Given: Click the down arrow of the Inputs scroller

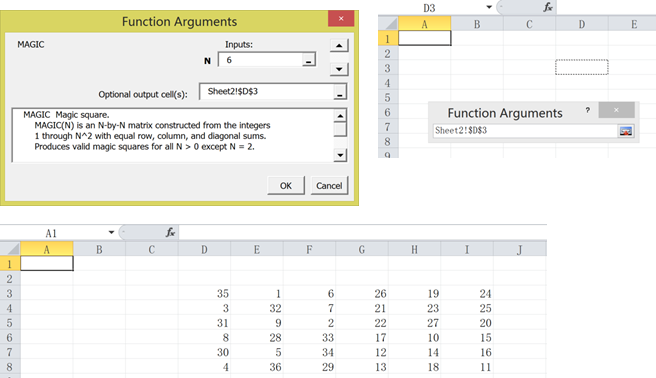Looking at the screenshot, I should click(339, 69).
